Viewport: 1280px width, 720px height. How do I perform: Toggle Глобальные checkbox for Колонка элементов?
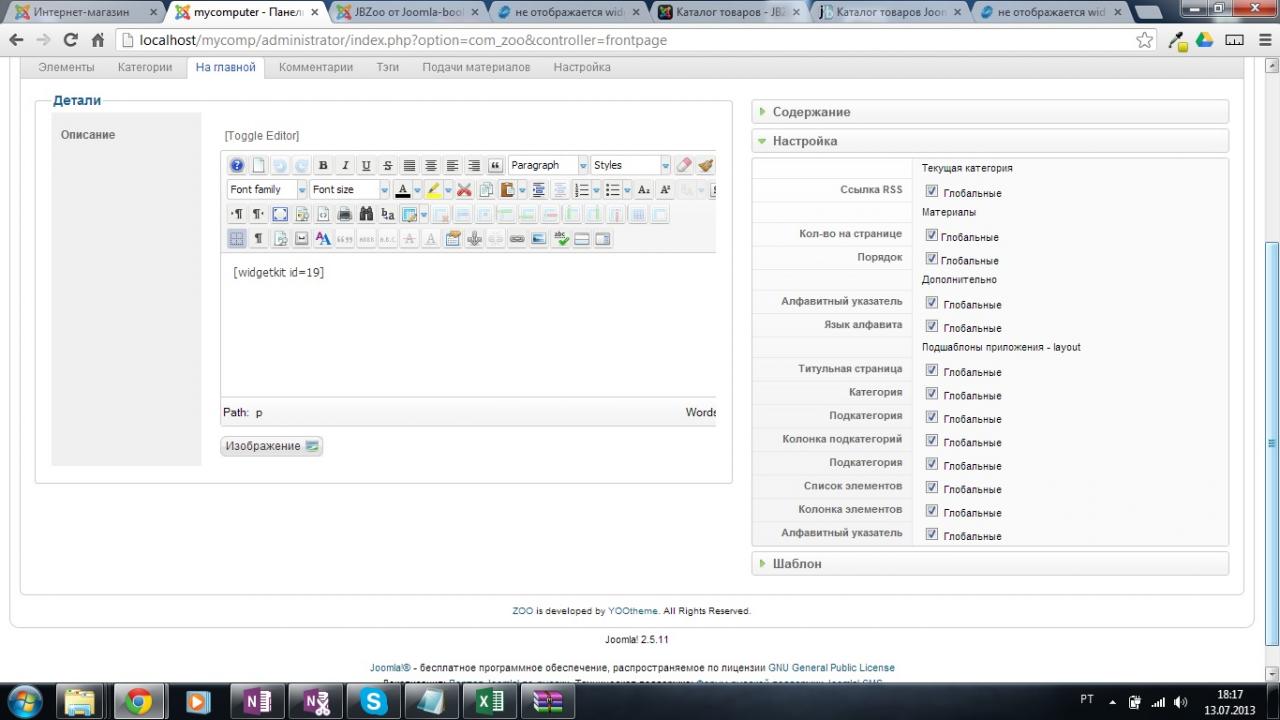[932, 511]
